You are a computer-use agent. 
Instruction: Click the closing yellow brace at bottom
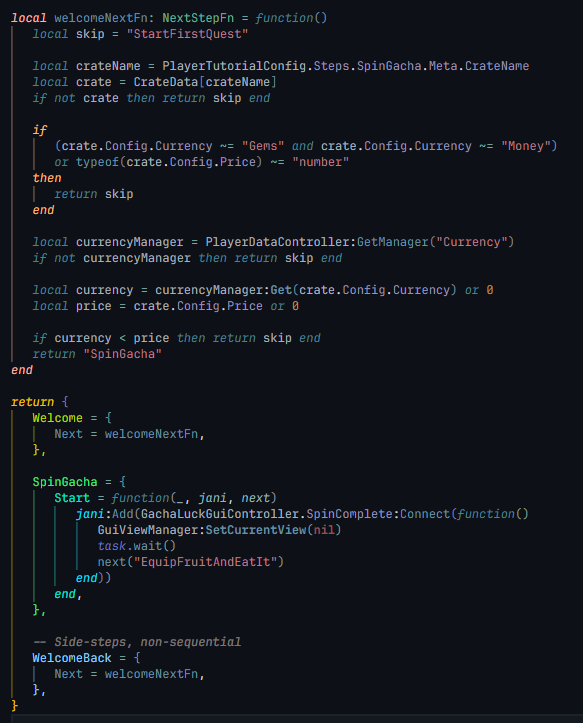(x=14, y=706)
